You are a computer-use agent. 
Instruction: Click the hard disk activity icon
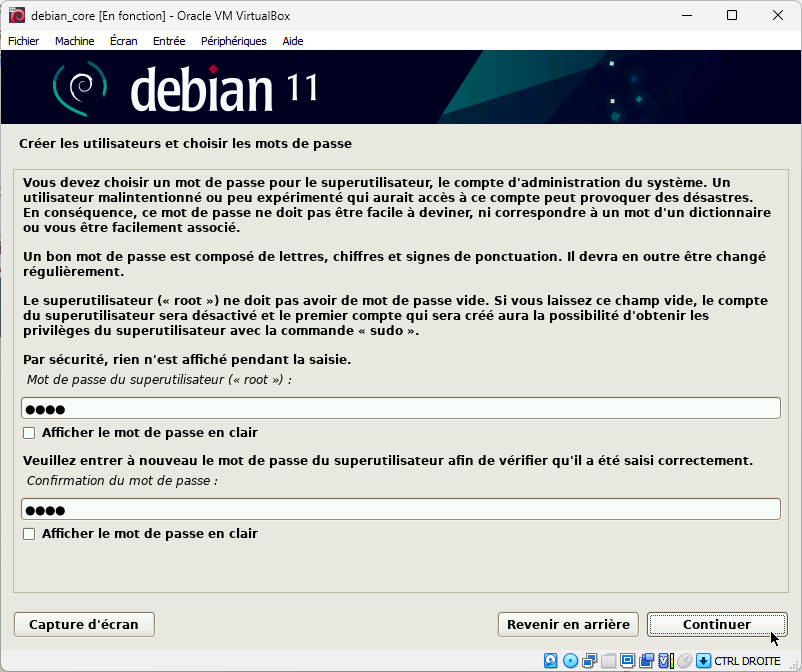(x=550, y=661)
